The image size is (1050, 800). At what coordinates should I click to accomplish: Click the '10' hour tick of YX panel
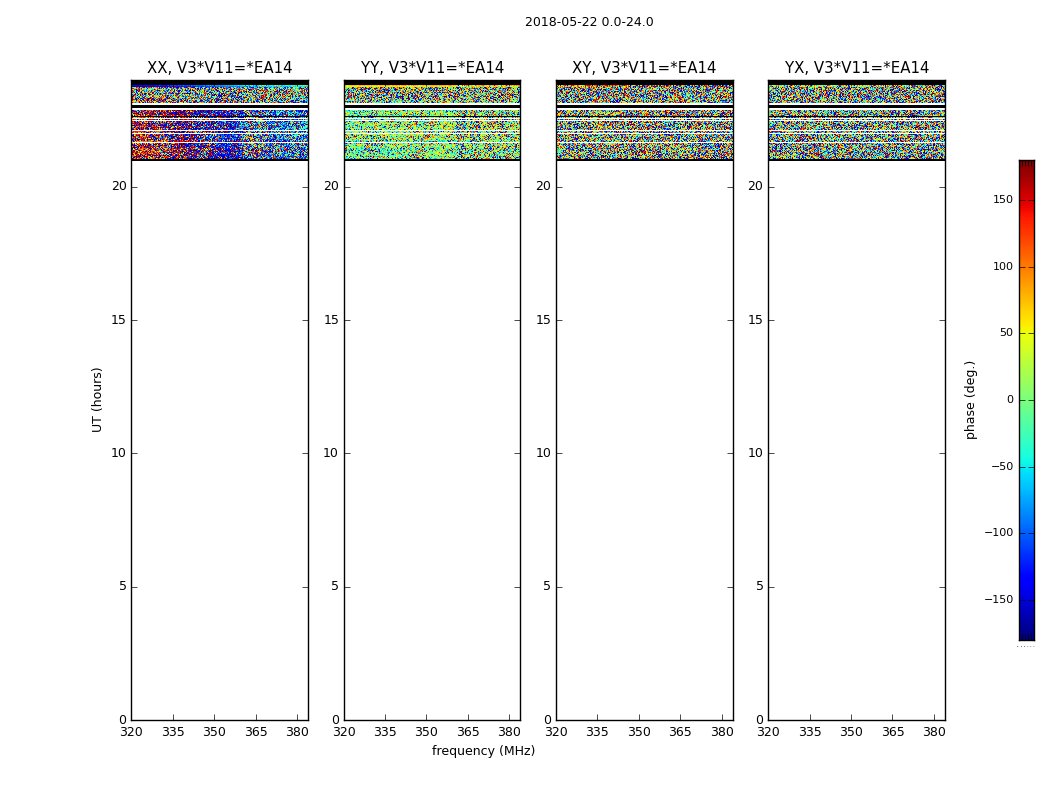click(x=756, y=453)
